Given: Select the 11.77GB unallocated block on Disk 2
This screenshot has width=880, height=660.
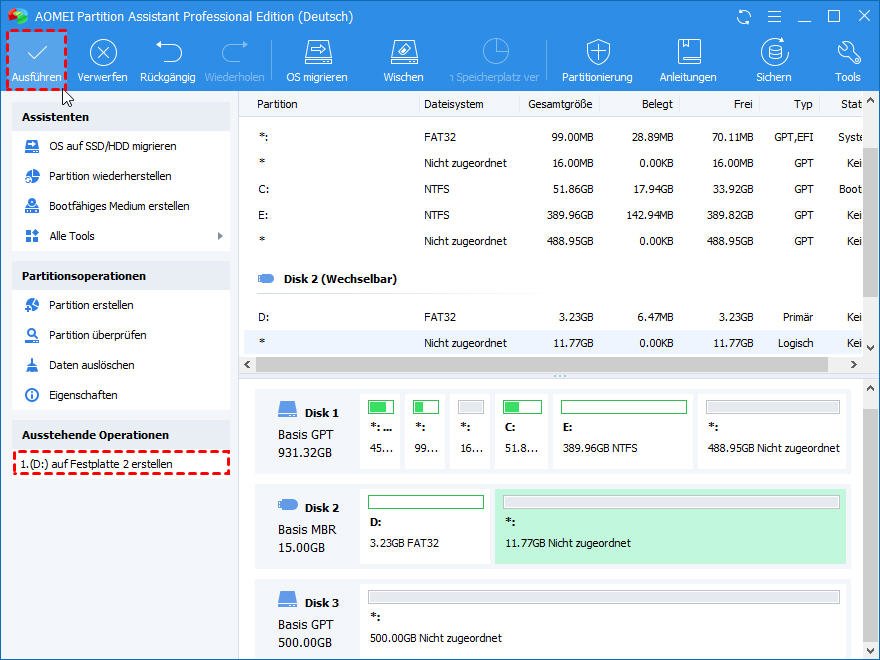Looking at the screenshot, I should pos(670,526).
